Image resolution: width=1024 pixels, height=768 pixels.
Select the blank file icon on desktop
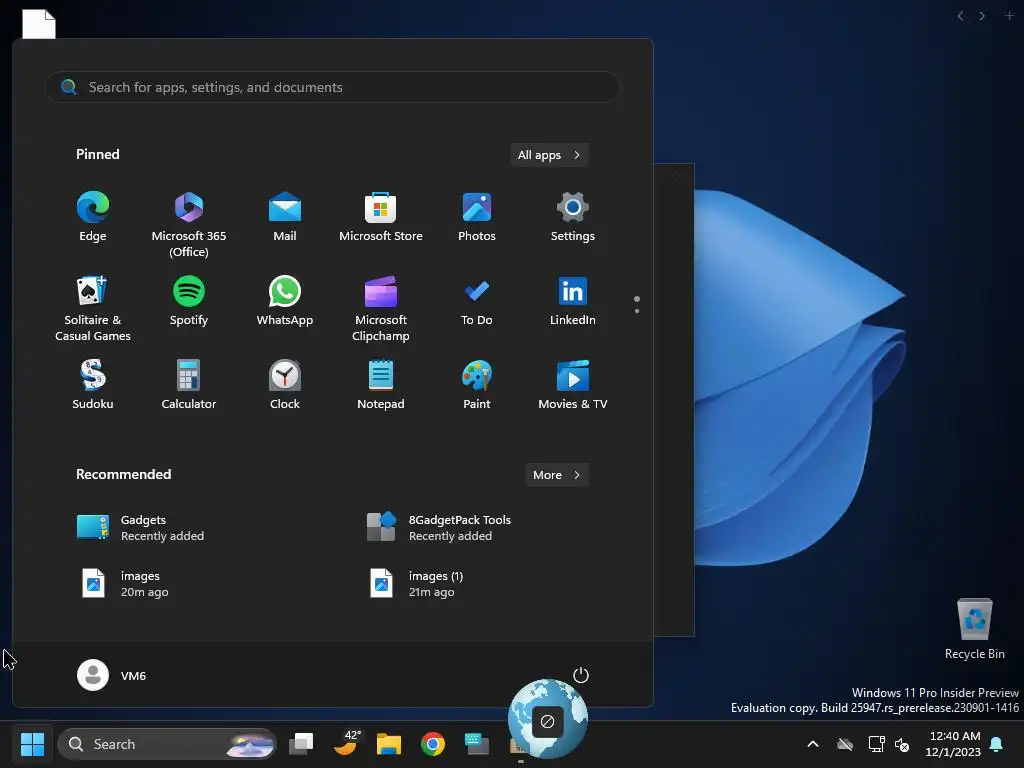click(x=39, y=24)
